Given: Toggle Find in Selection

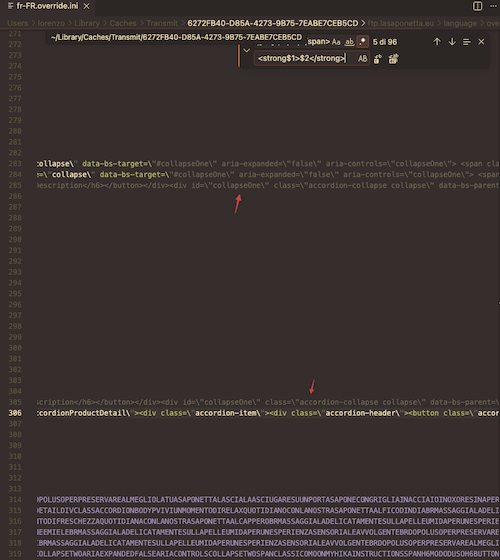Looking at the screenshot, I should click(466, 42).
